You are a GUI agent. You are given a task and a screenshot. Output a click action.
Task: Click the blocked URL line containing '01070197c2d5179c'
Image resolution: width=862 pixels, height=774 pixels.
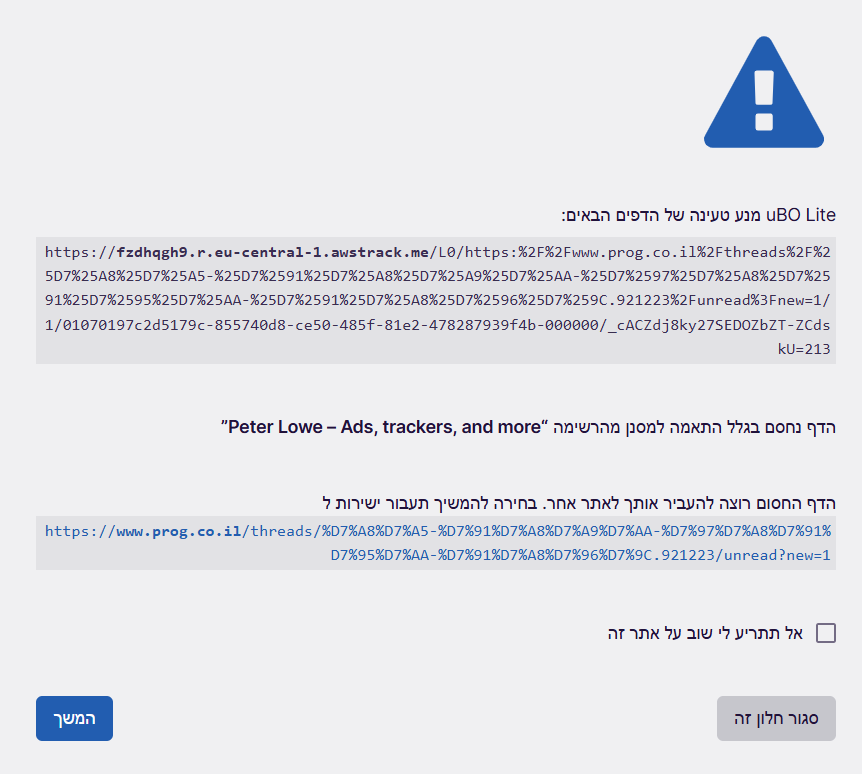point(435,326)
